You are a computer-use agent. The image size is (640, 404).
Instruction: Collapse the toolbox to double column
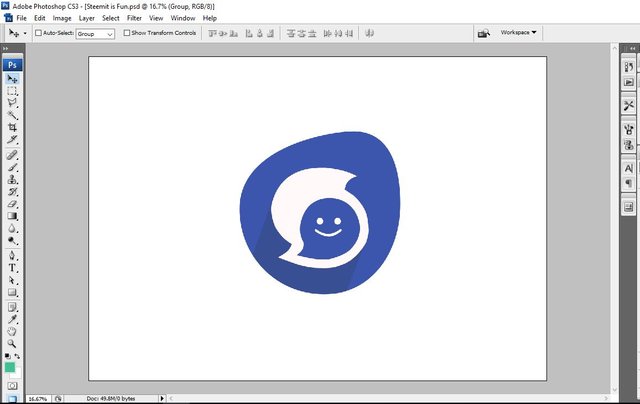point(5,49)
